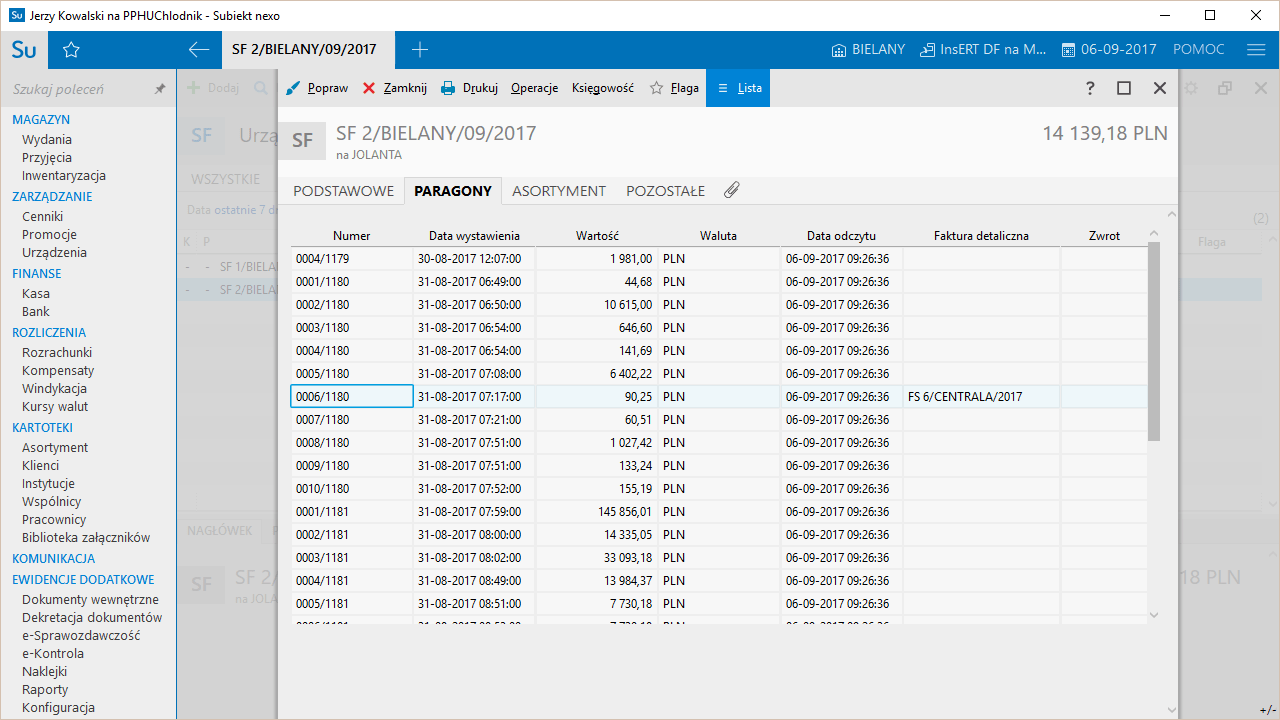Click in the Szukaj poleceń field
The width and height of the screenshot is (1280, 720).
(78, 89)
